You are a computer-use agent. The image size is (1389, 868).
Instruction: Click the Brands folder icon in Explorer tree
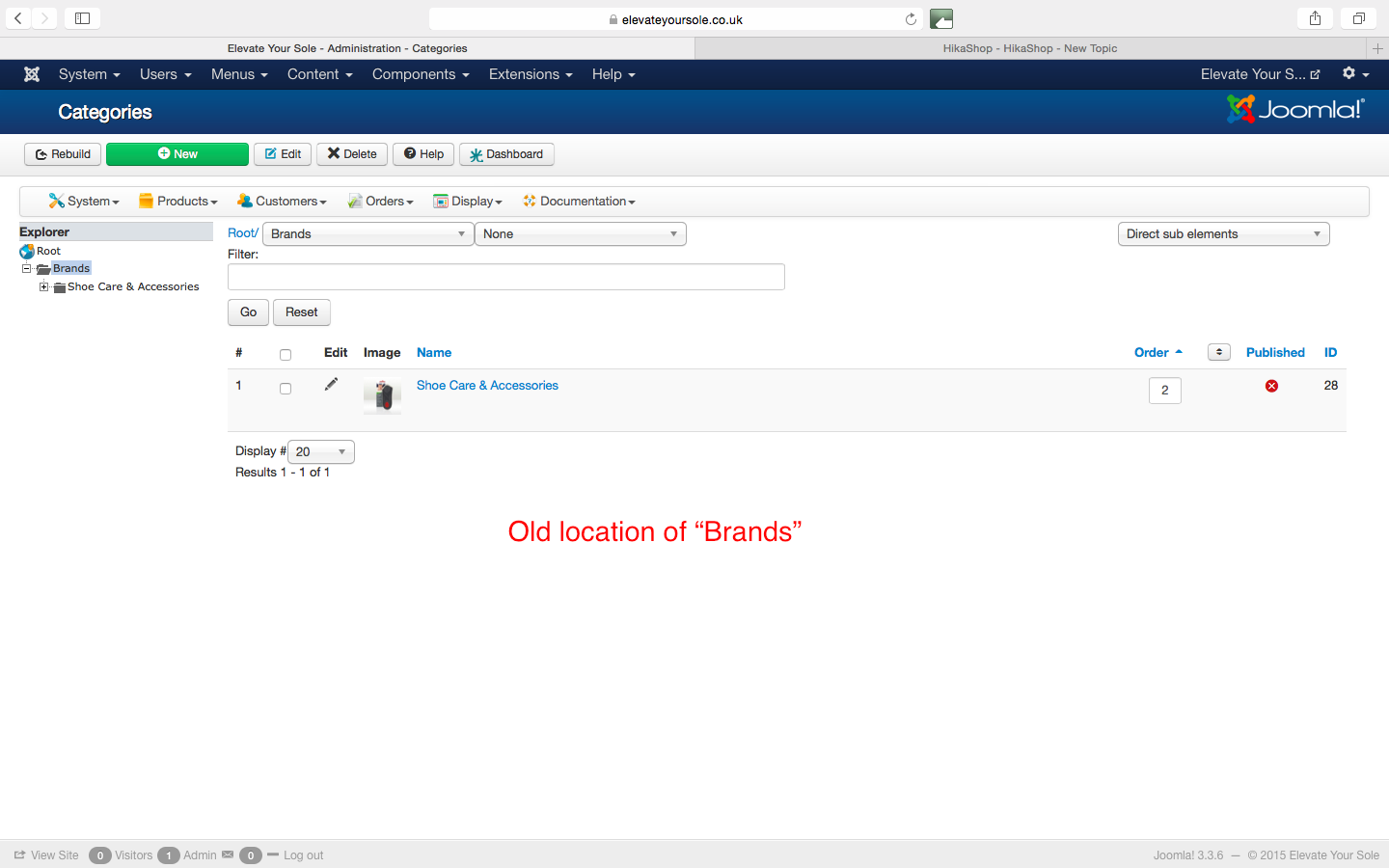pyautogui.click(x=43, y=269)
